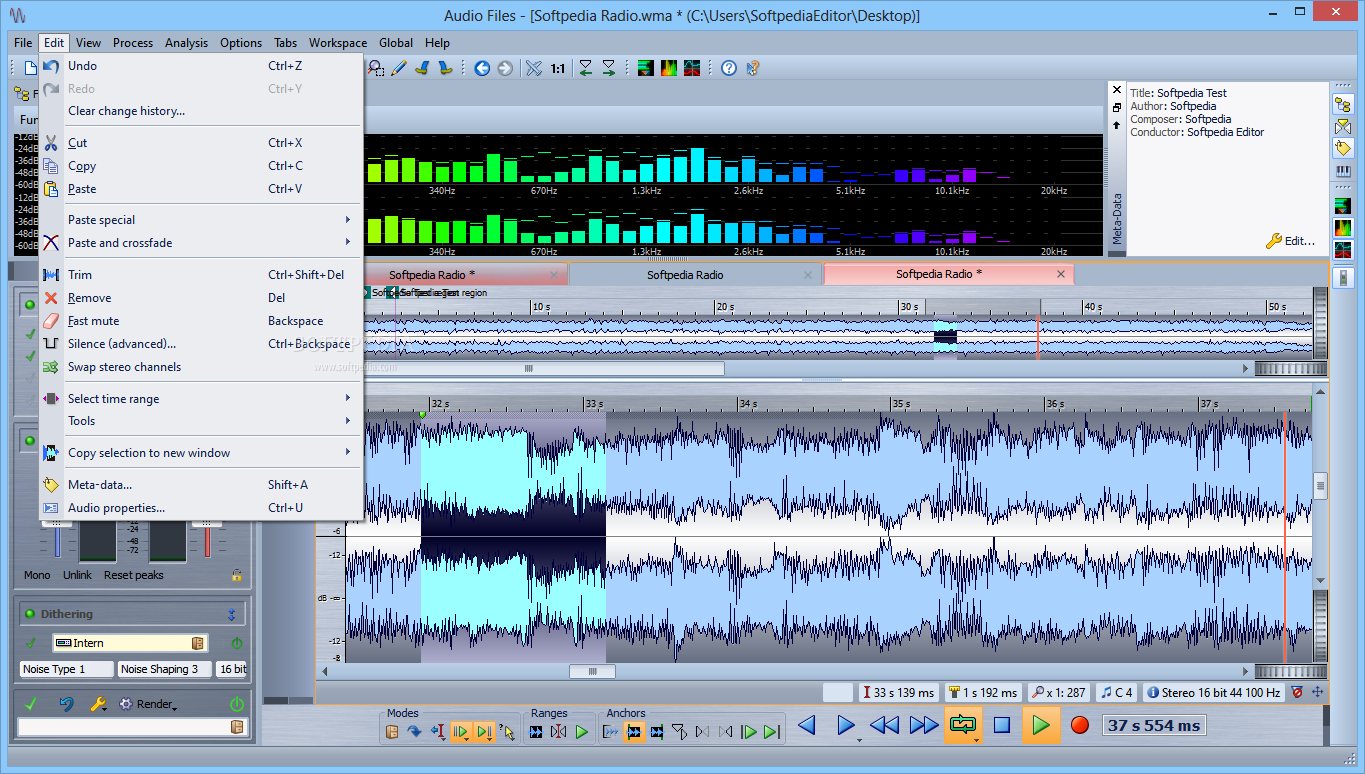This screenshot has width=1365, height=774.
Task: Expand the Select time range submenu
Action: click(x=200, y=399)
